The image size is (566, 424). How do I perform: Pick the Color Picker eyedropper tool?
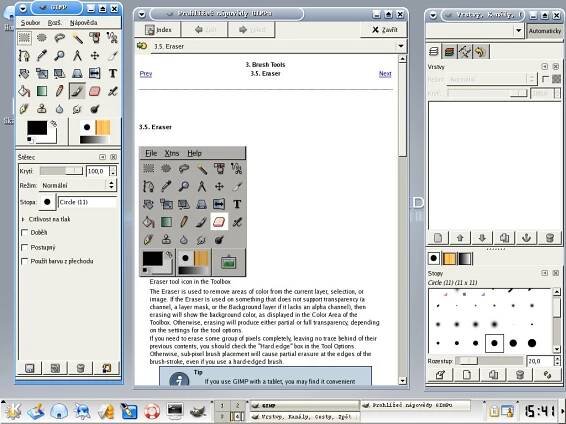tap(42, 55)
